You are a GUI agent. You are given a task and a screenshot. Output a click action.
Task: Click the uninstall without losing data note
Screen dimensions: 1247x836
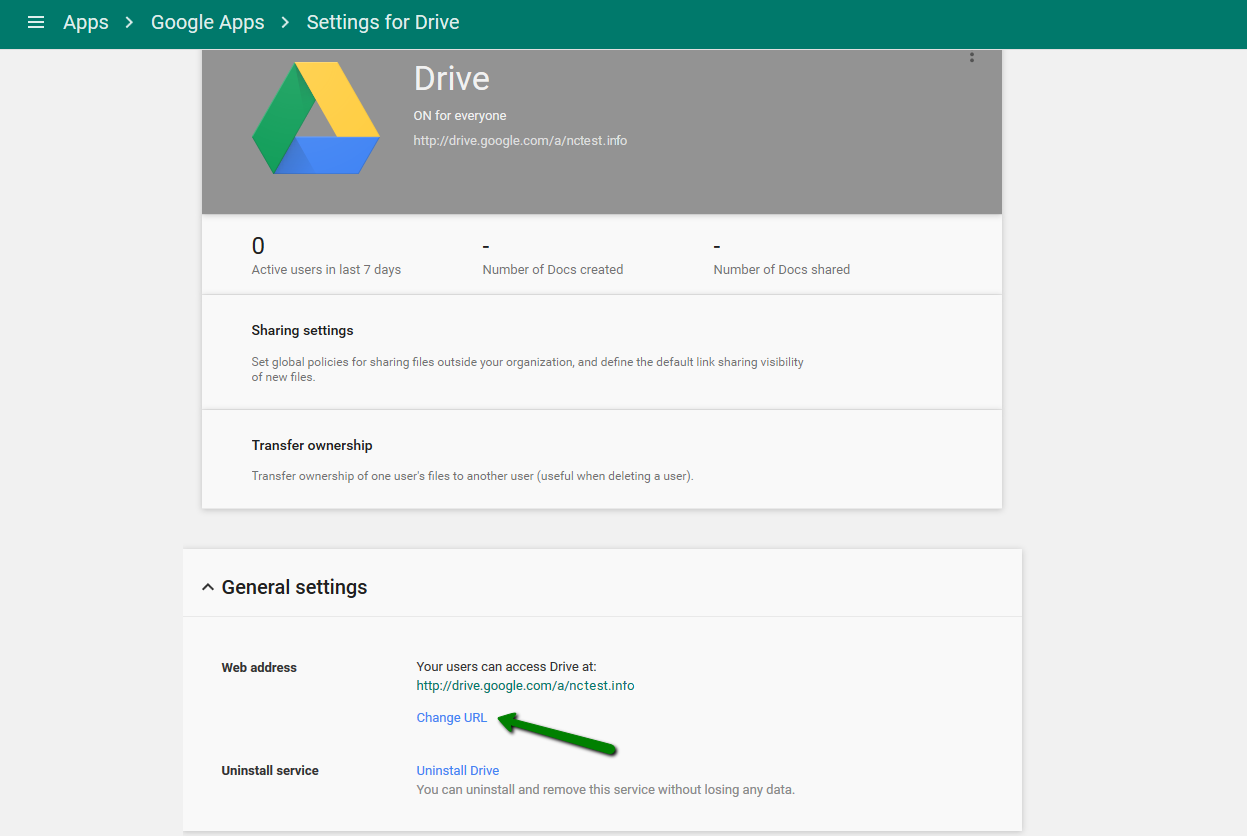click(606, 790)
